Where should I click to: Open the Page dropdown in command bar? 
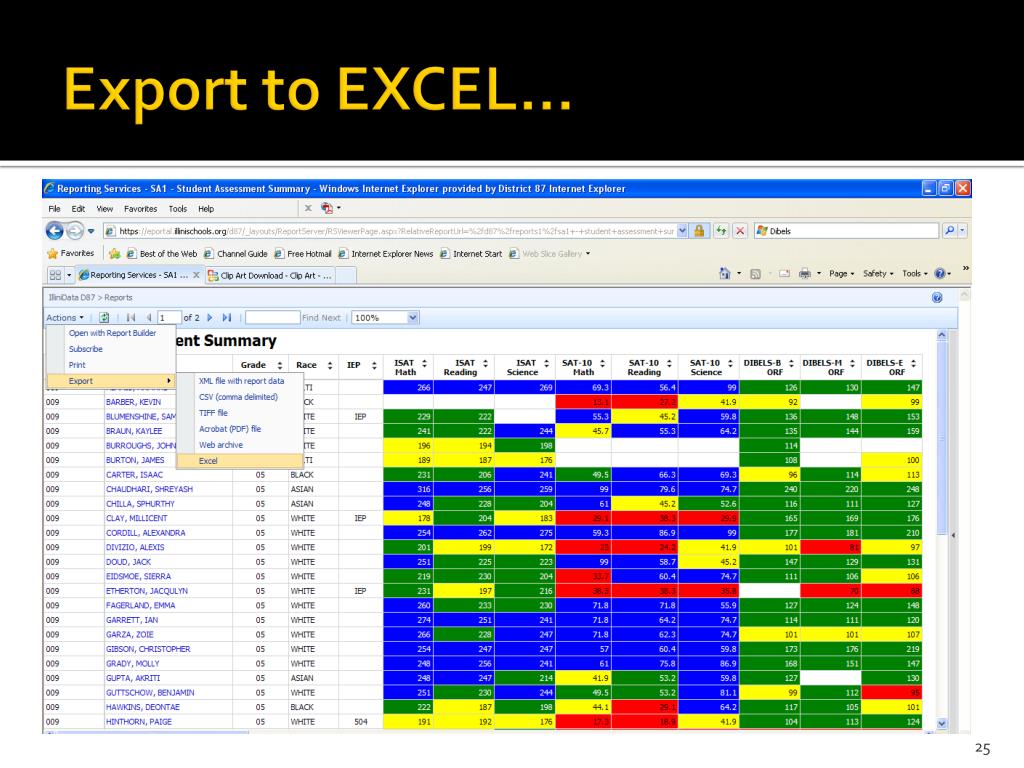tap(841, 274)
